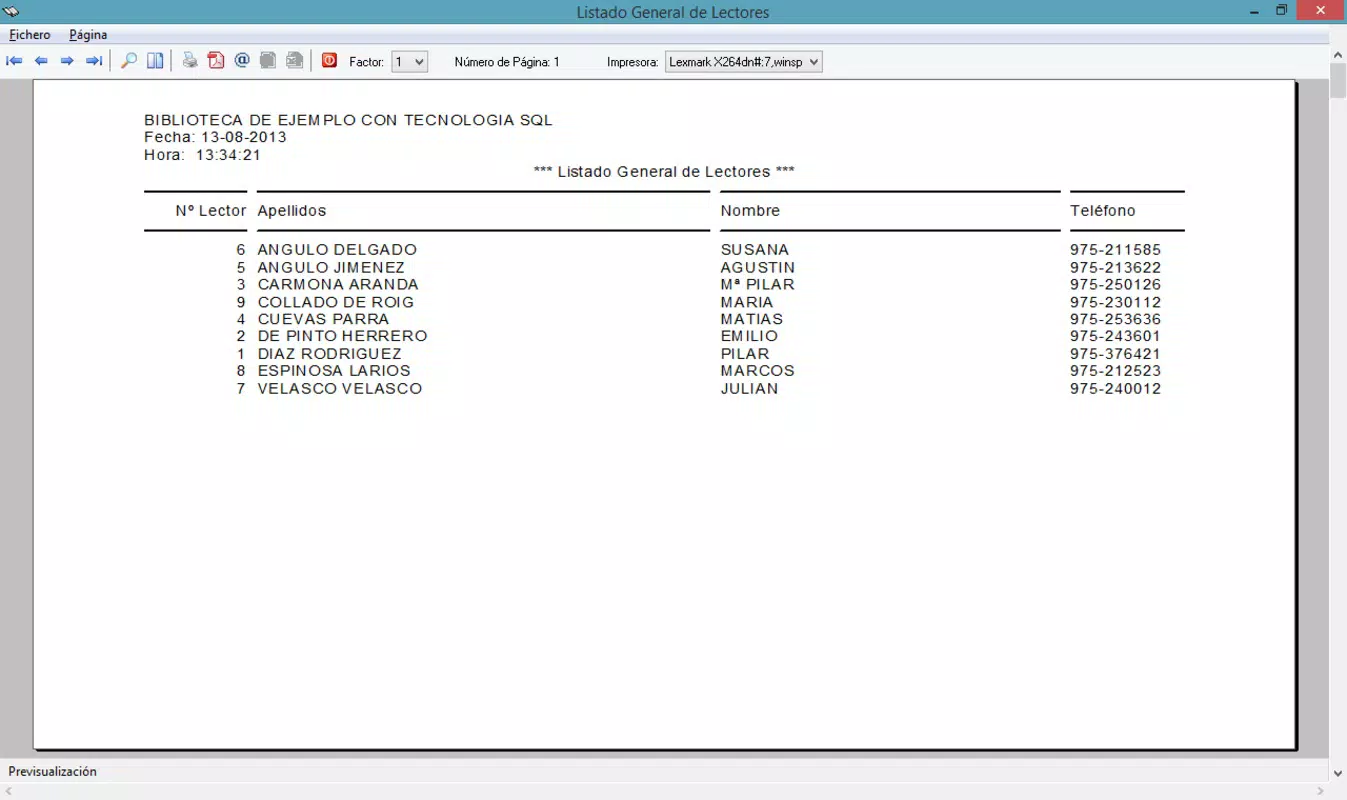Click the name 'Mª PILAR'
Viewport: 1347px width, 800px height.
[x=757, y=284]
